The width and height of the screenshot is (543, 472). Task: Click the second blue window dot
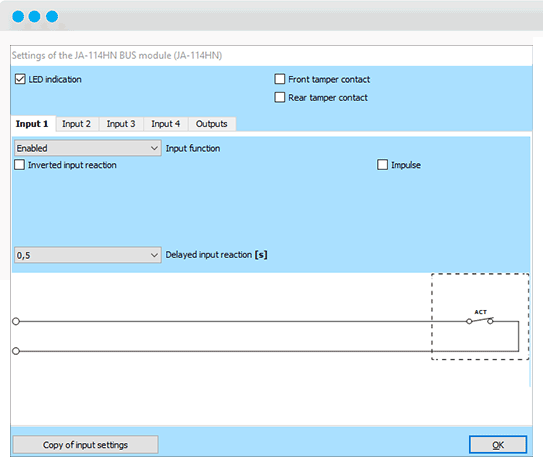point(35,16)
